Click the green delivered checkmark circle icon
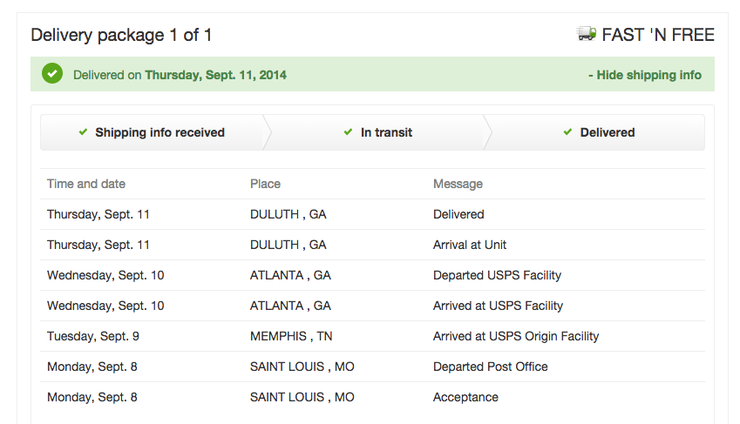Screen dimensions: 740x424 pos(52,74)
